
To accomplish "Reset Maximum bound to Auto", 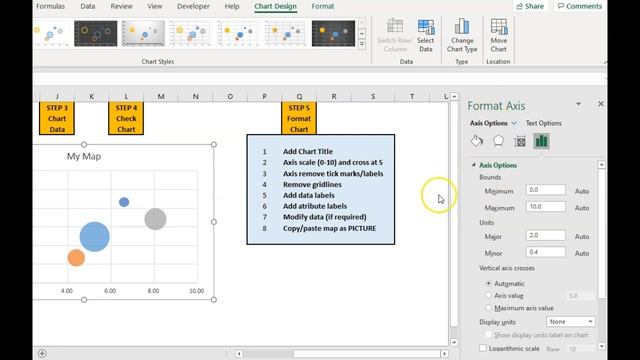I will [582, 208].
